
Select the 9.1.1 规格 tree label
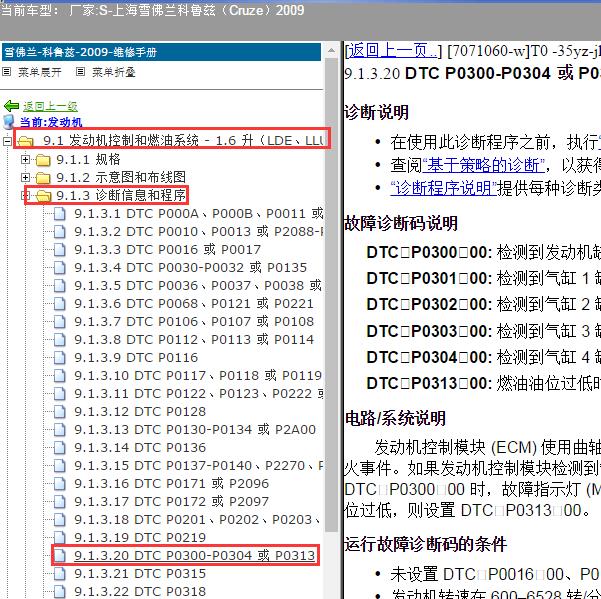(89, 159)
